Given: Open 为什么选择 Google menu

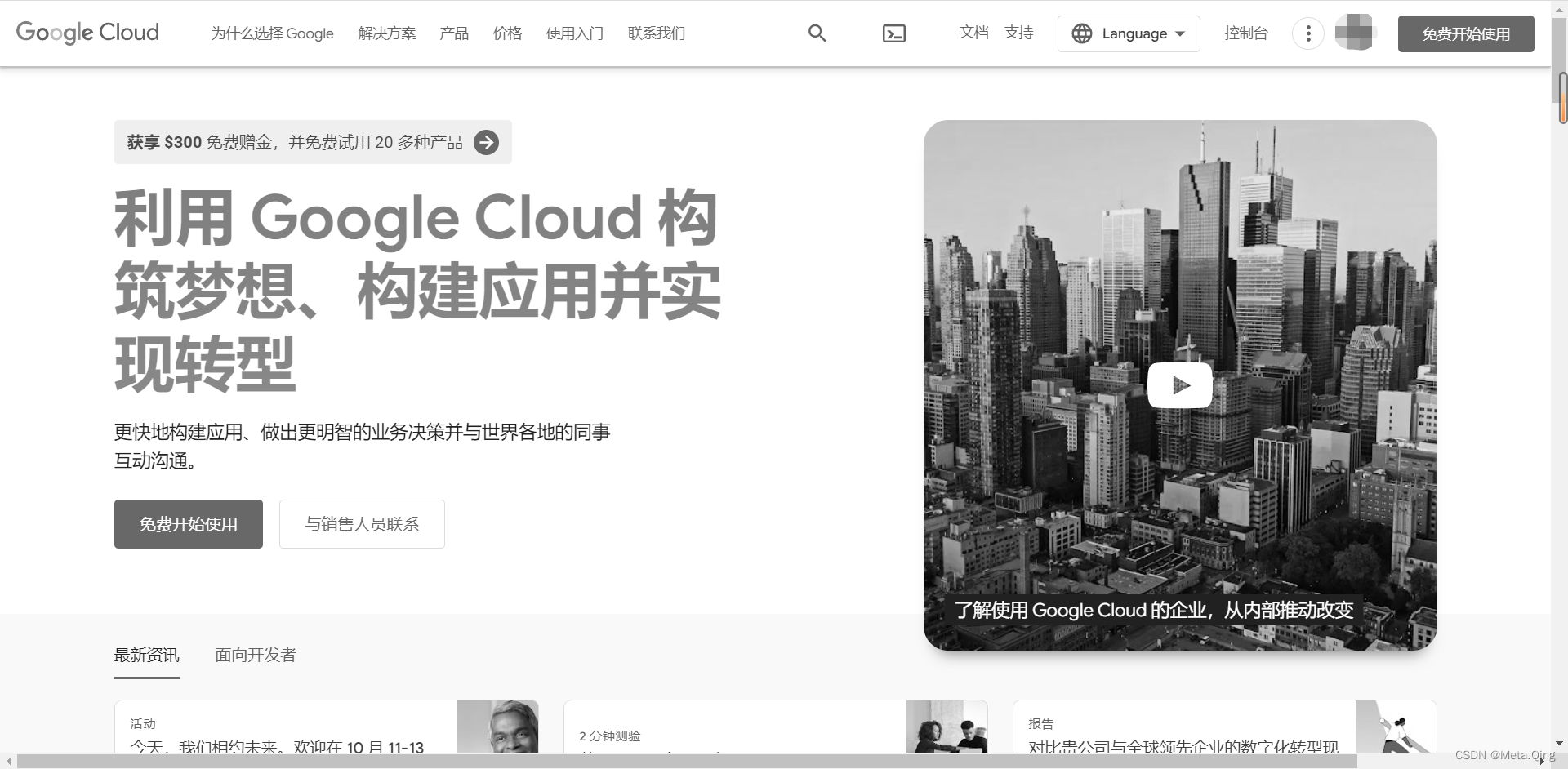Looking at the screenshot, I should [x=272, y=33].
